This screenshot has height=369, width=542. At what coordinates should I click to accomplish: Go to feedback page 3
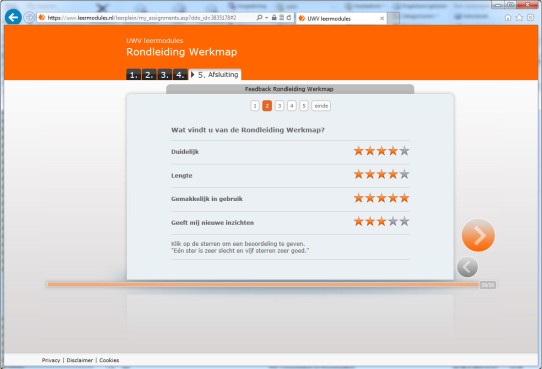point(279,106)
